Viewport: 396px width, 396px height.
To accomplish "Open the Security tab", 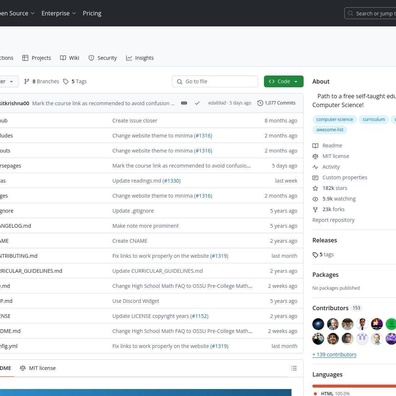I will click(102, 58).
